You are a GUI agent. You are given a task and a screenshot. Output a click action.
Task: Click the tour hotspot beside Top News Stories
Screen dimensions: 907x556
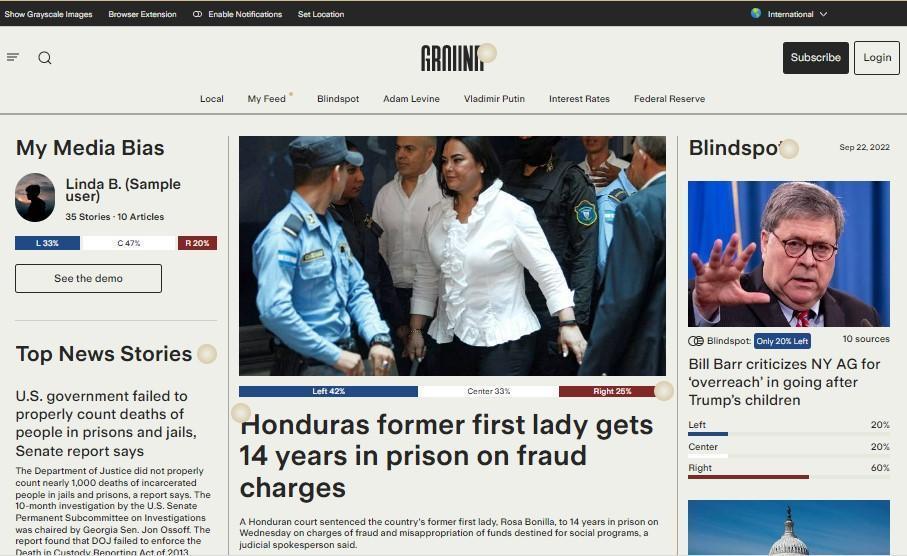(x=207, y=354)
